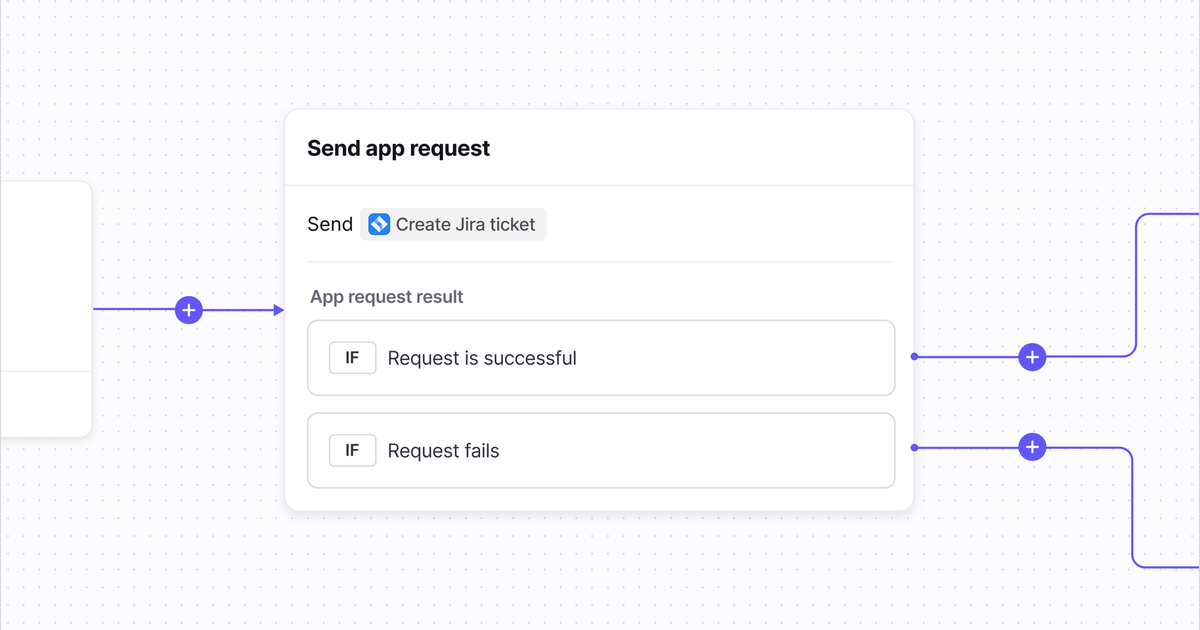Click the connector line going down from the fails branch
The image size is (1200, 630).
pos(1132,510)
